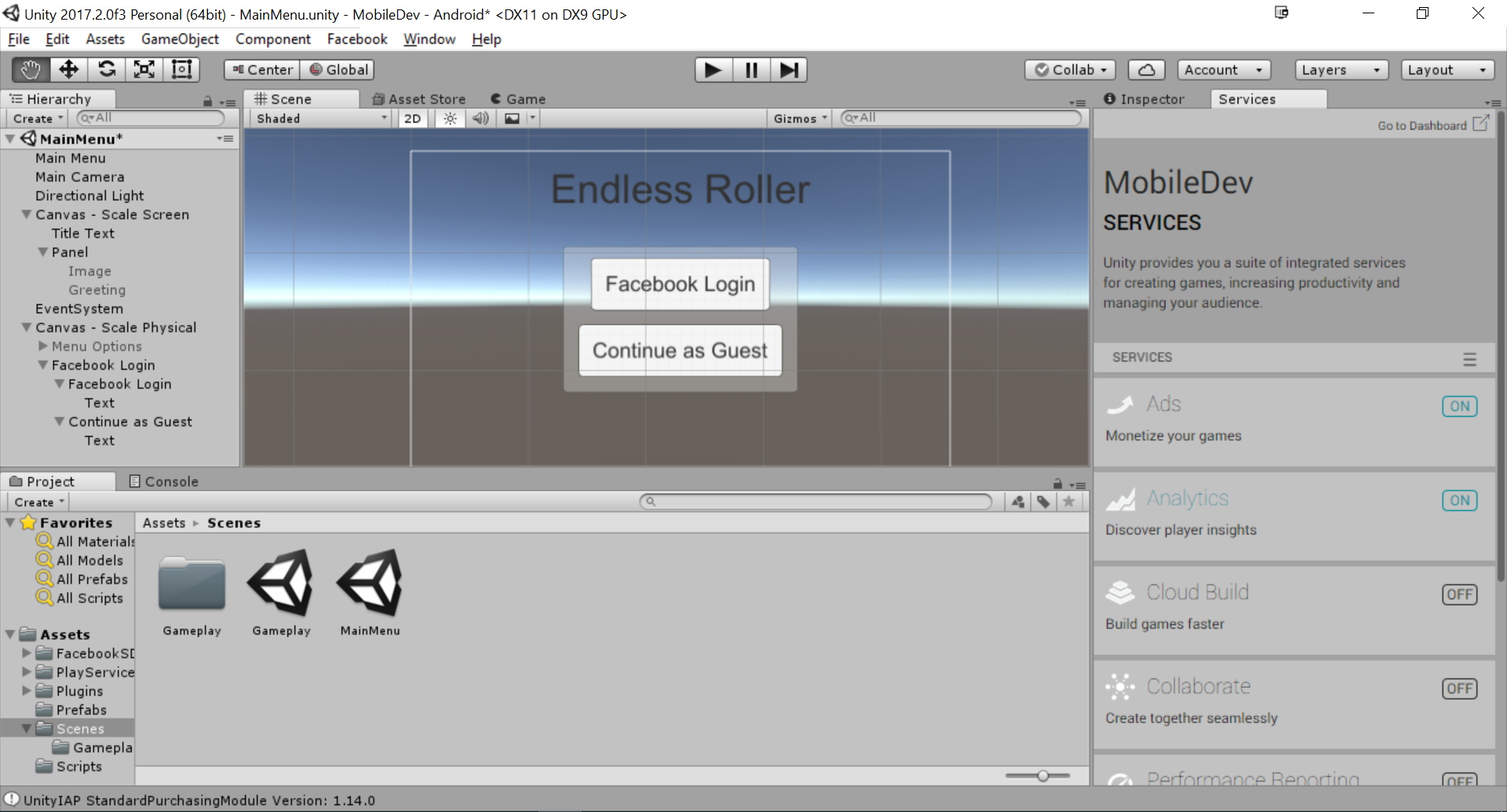Toggle 2D scene view mode
Screen dimensions: 1507x812
[412, 118]
